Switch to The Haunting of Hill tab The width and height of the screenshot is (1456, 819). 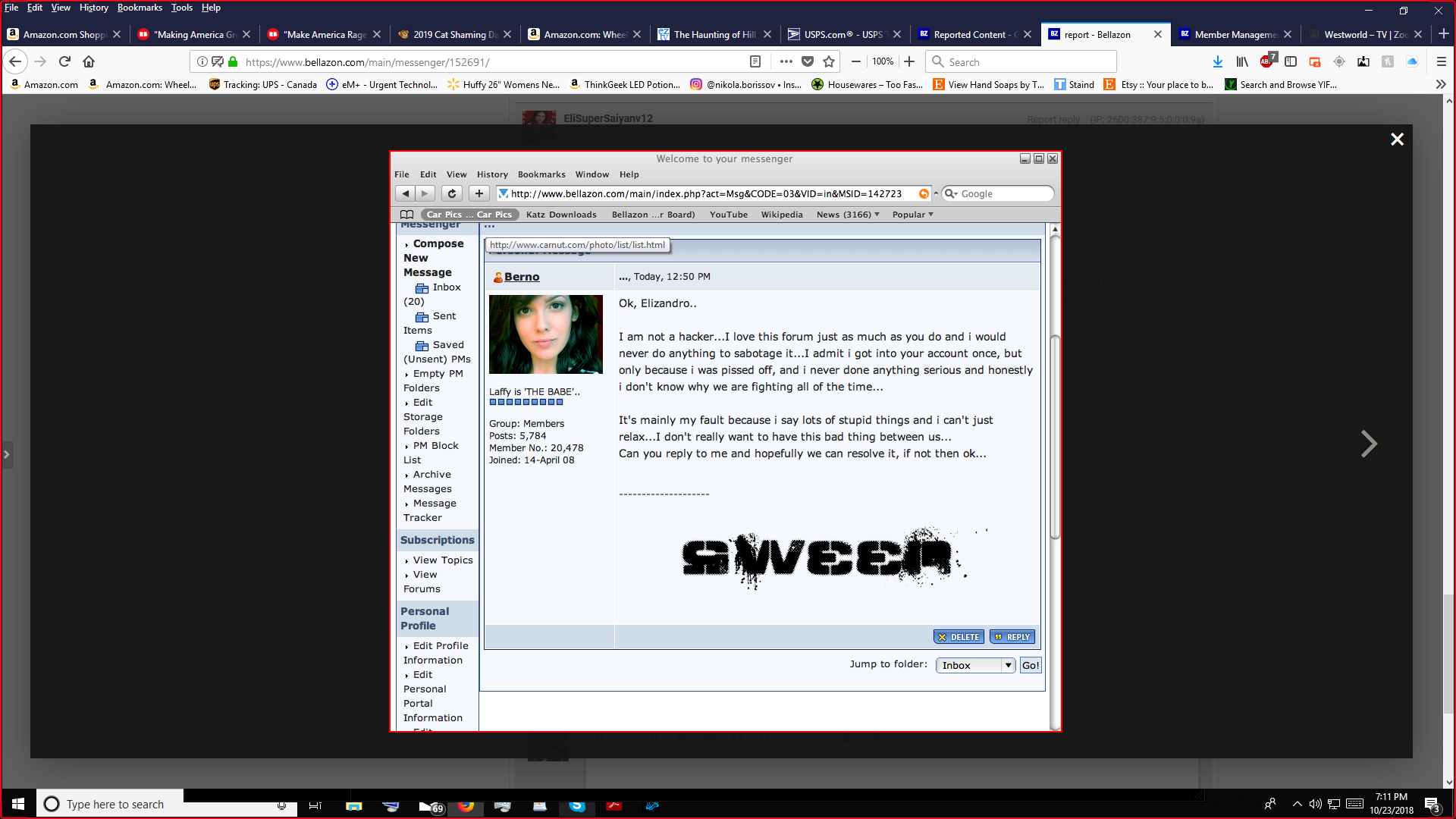(714, 34)
